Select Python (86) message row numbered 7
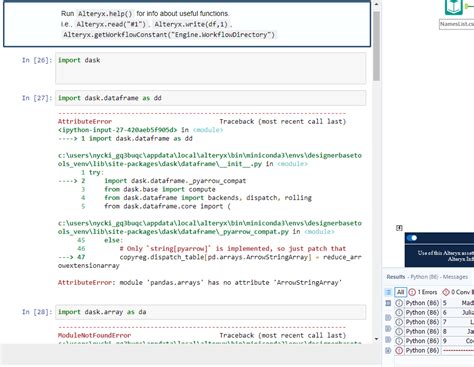474x367 pixels. (x=434, y=322)
